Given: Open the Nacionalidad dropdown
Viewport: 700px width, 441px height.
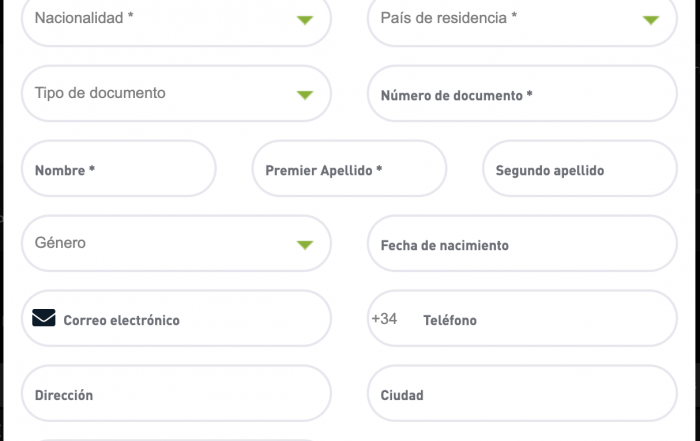Looking at the screenshot, I should coord(176,19).
